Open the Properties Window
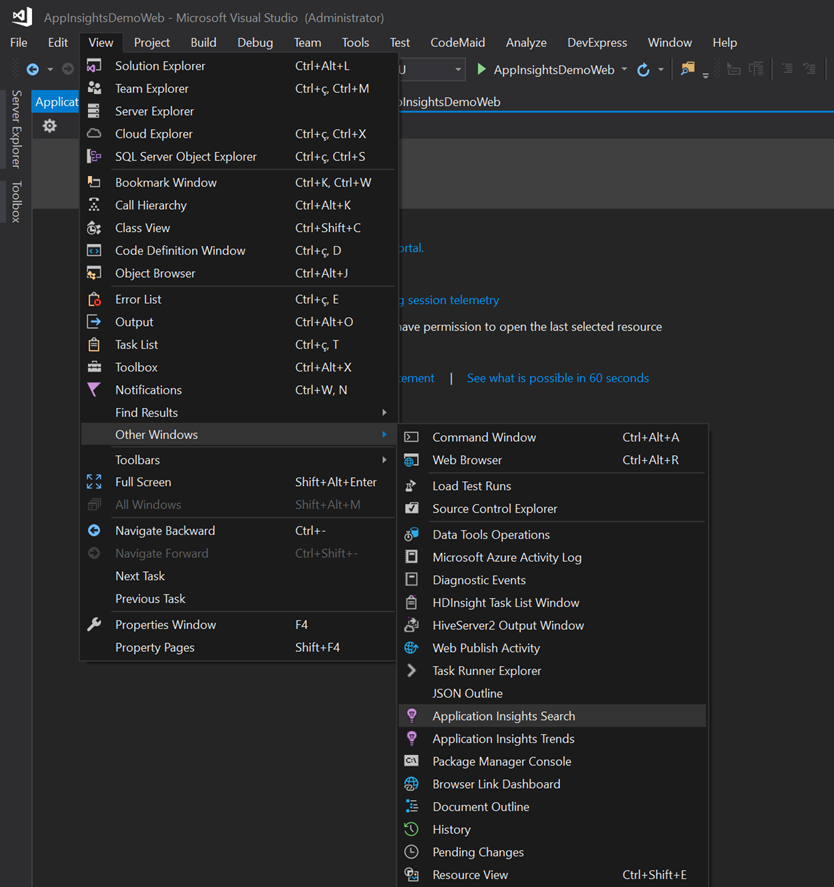 pos(238,625)
